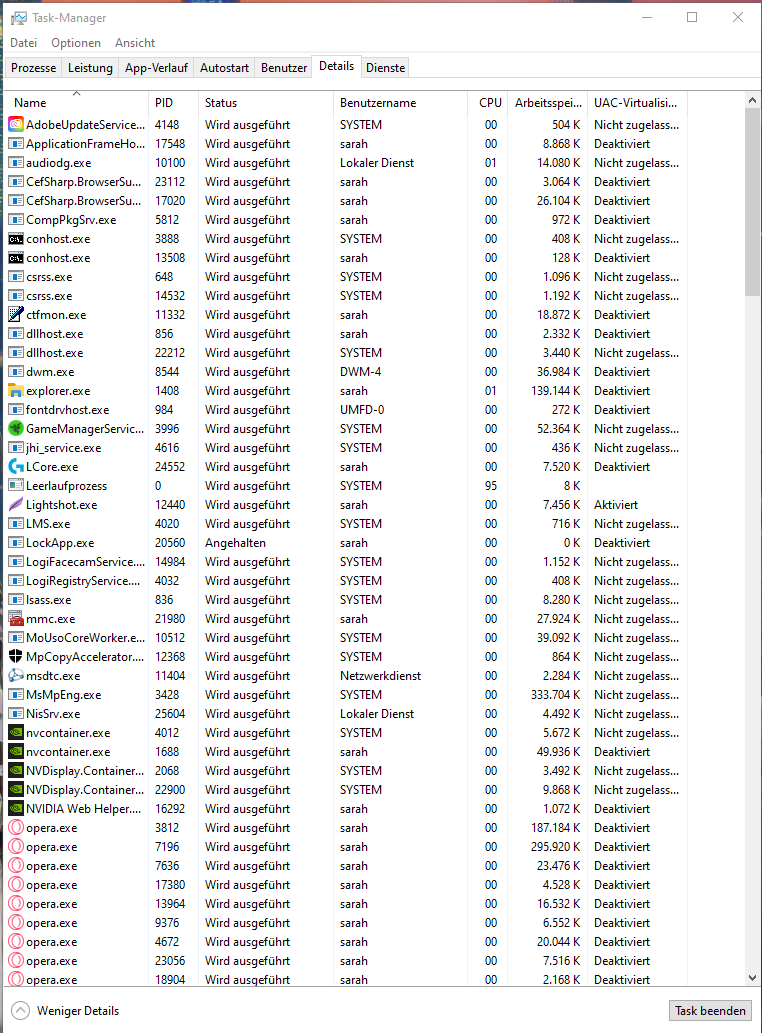Click the NVDisplay.Container icon with PID 22900
The width and height of the screenshot is (762, 1033).
pyautogui.click(x=16, y=790)
